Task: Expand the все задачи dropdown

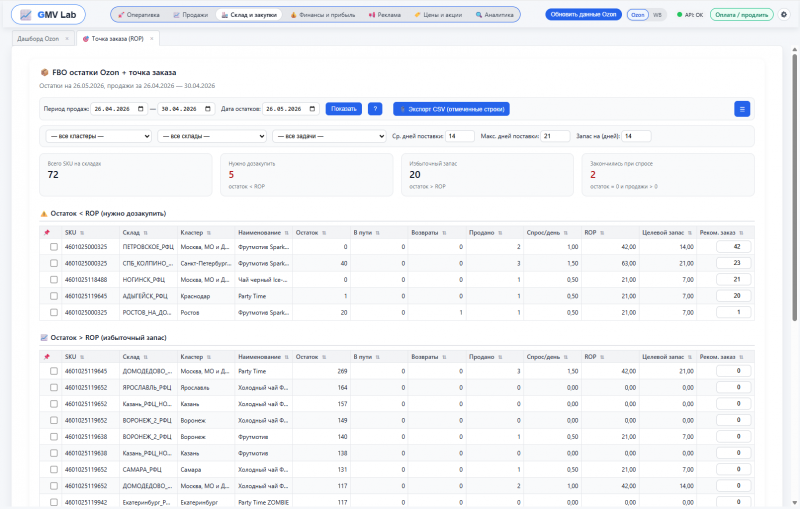Action: pyautogui.click(x=329, y=136)
